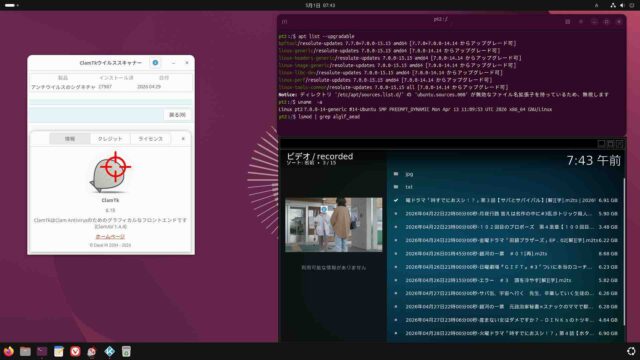The height and width of the screenshot is (360, 640).
Task: Click the 戻る(B) button in ClamTk
Action: pos(177,115)
